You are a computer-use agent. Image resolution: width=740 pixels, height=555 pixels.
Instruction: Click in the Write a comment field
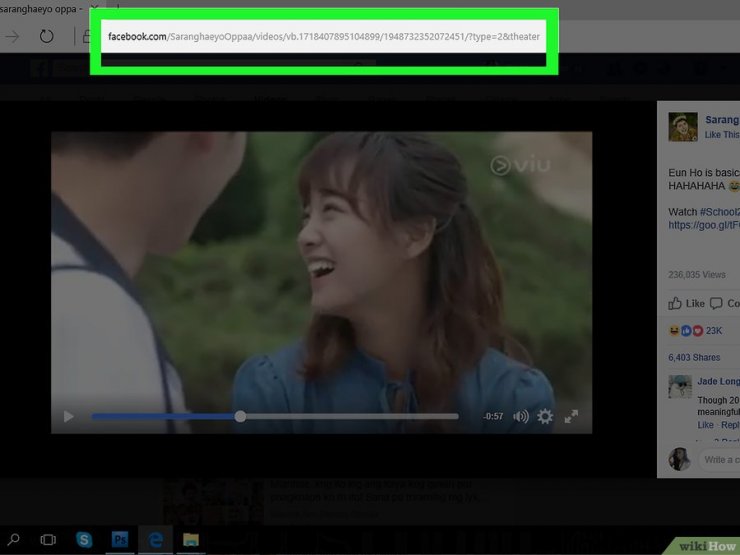pos(721,460)
